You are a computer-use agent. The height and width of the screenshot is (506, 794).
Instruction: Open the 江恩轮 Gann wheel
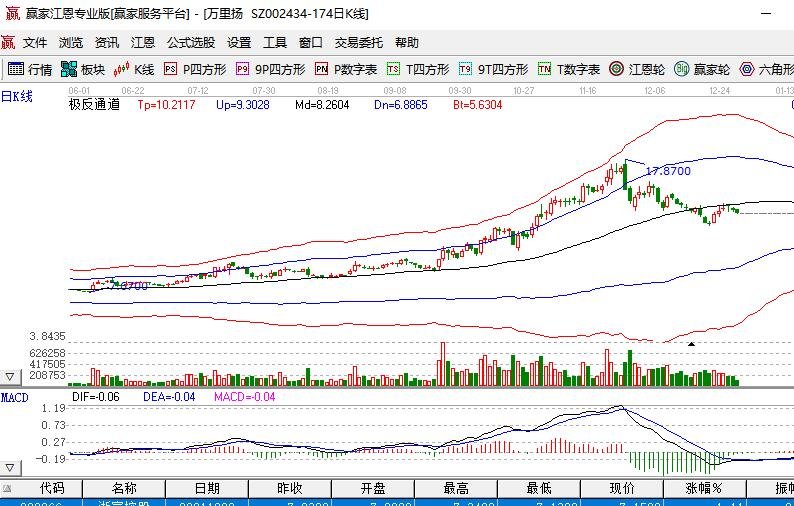pos(637,69)
